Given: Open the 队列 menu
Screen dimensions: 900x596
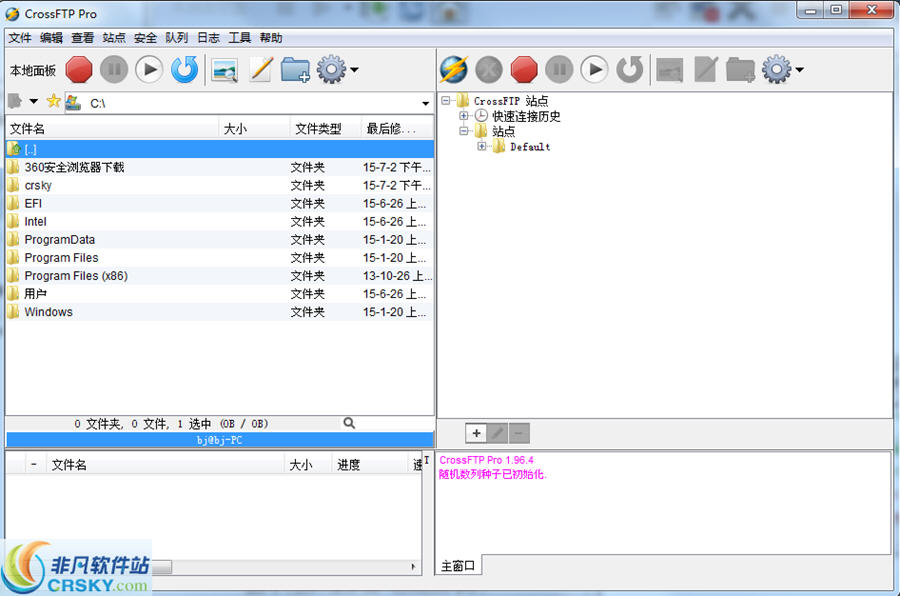Looking at the screenshot, I should click(176, 38).
